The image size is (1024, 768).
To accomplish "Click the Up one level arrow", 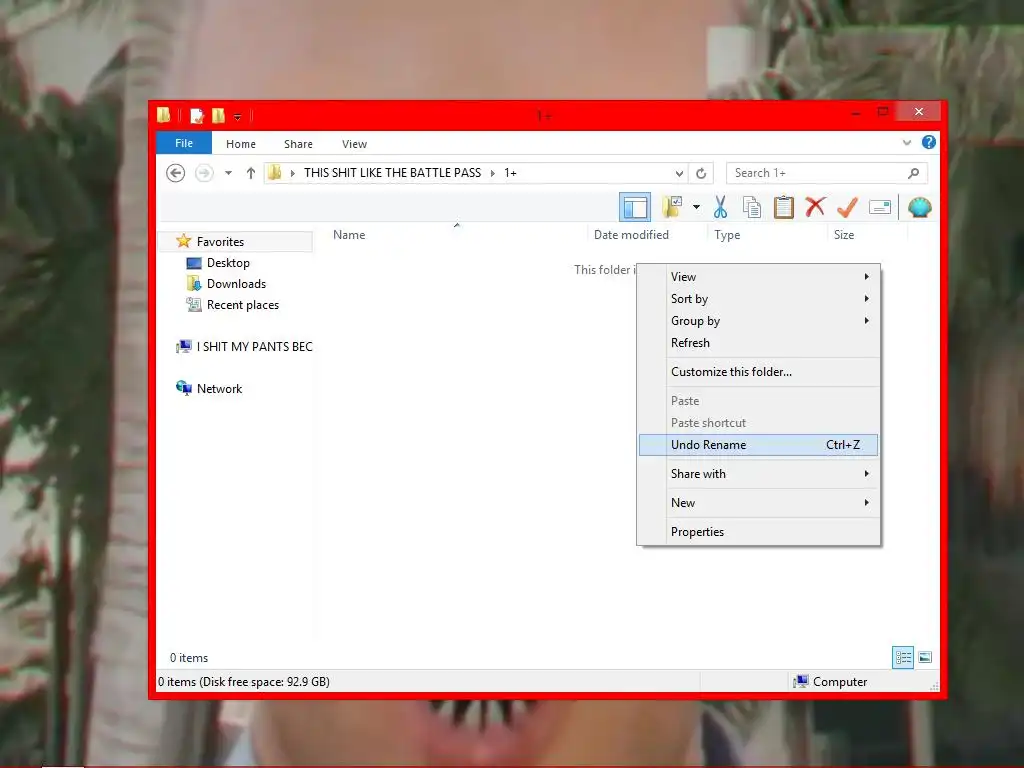I will point(251,173).
